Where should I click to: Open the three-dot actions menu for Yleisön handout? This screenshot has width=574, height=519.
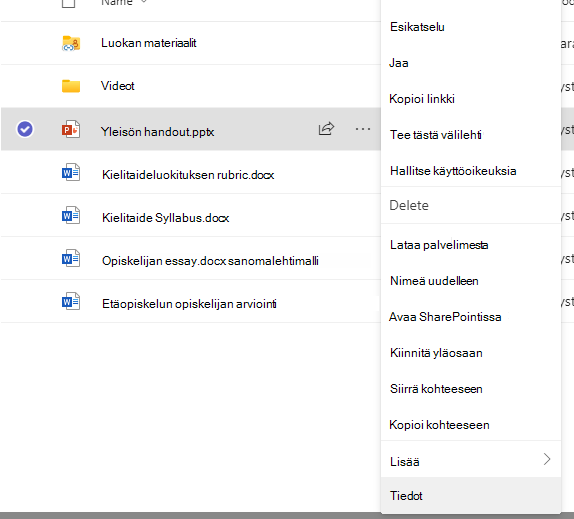pos(363,129)
